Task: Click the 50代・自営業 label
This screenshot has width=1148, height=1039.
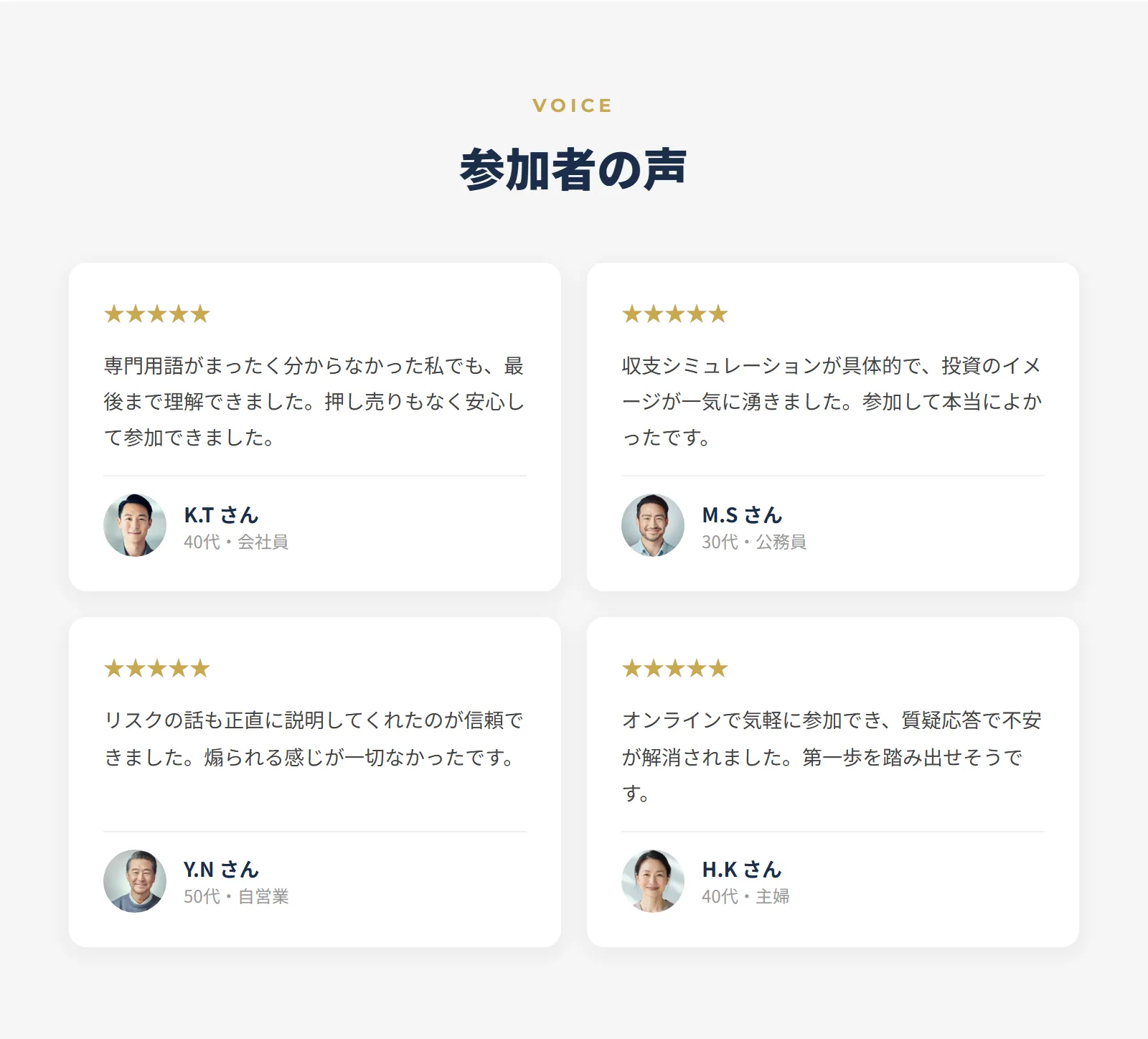Action: 236,897
